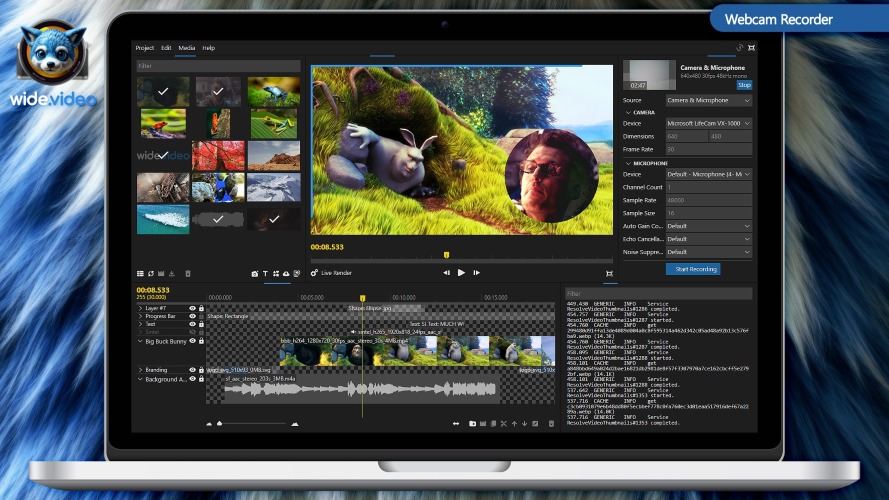Open the Noise Suppression dropdown
Image resolution: width=889 pixels, height=500 pixels.
point(709,252)
